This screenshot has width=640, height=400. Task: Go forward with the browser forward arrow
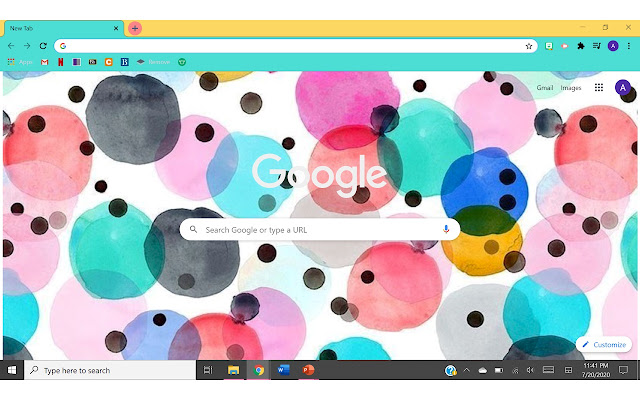[x=27, y=46]
